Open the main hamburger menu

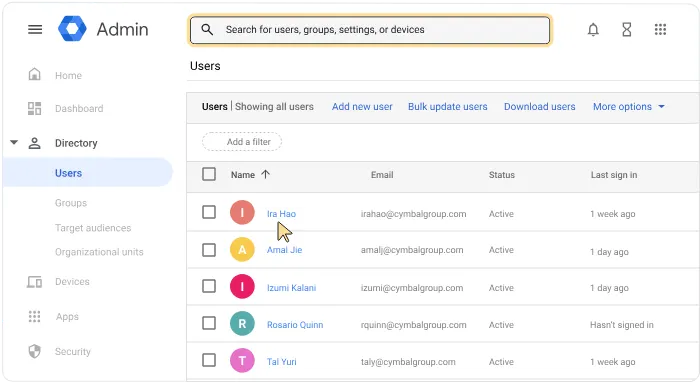click(35, 29)
